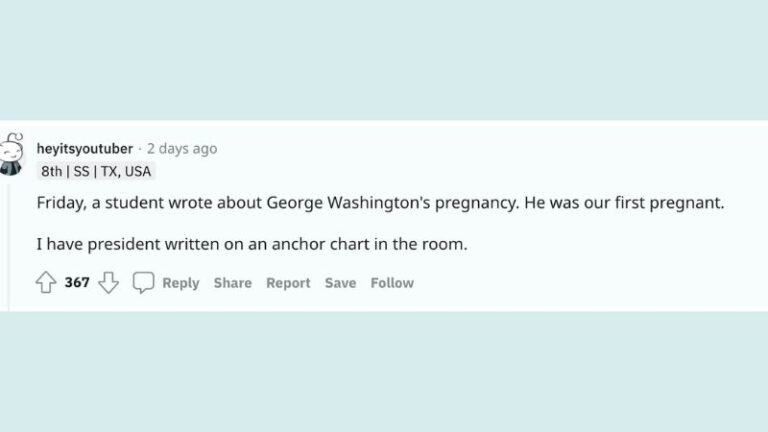Click the "8th | SS | TX, USA" flair
Image resolution: width=768 pixels, height=432 pixels.
coord(96,171)
